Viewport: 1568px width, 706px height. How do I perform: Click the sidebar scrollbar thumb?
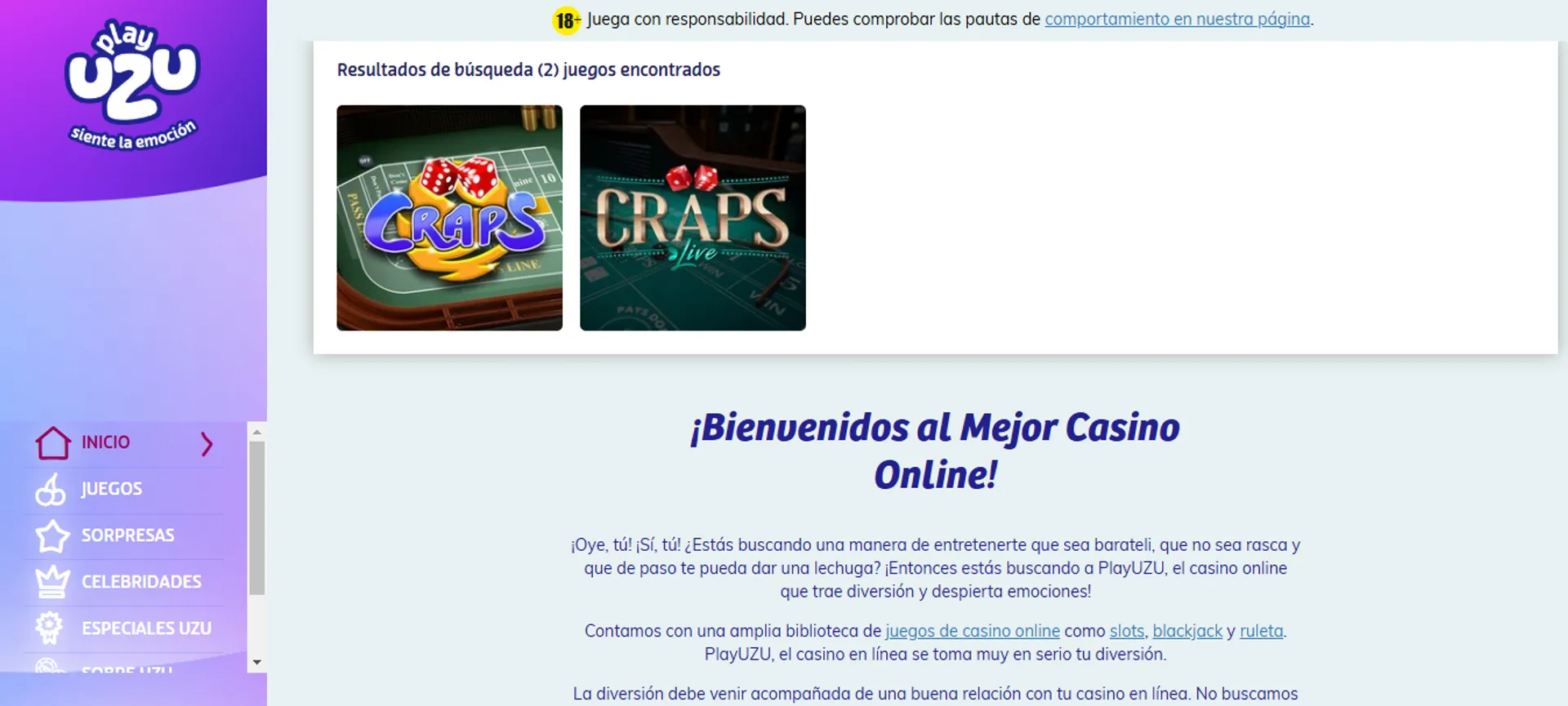tap(257, 518)
